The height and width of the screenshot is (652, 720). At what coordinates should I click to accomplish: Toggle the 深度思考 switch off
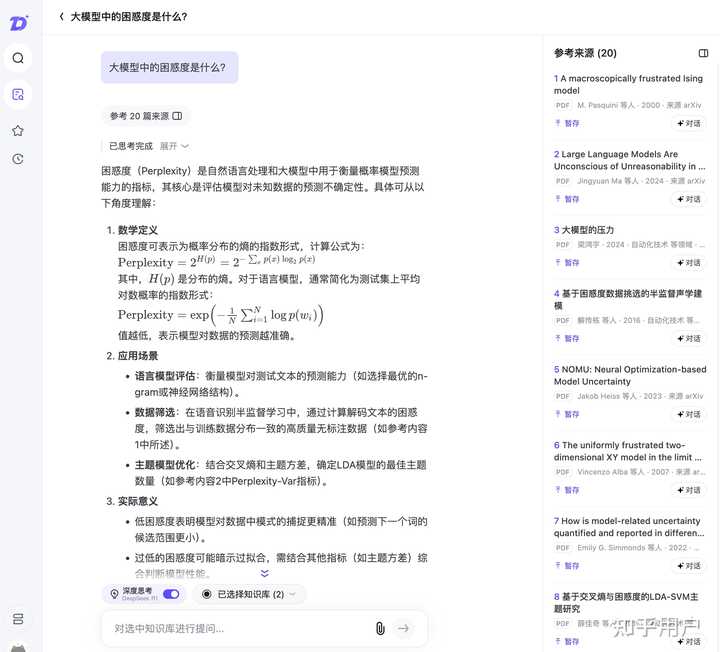point(171,594)
